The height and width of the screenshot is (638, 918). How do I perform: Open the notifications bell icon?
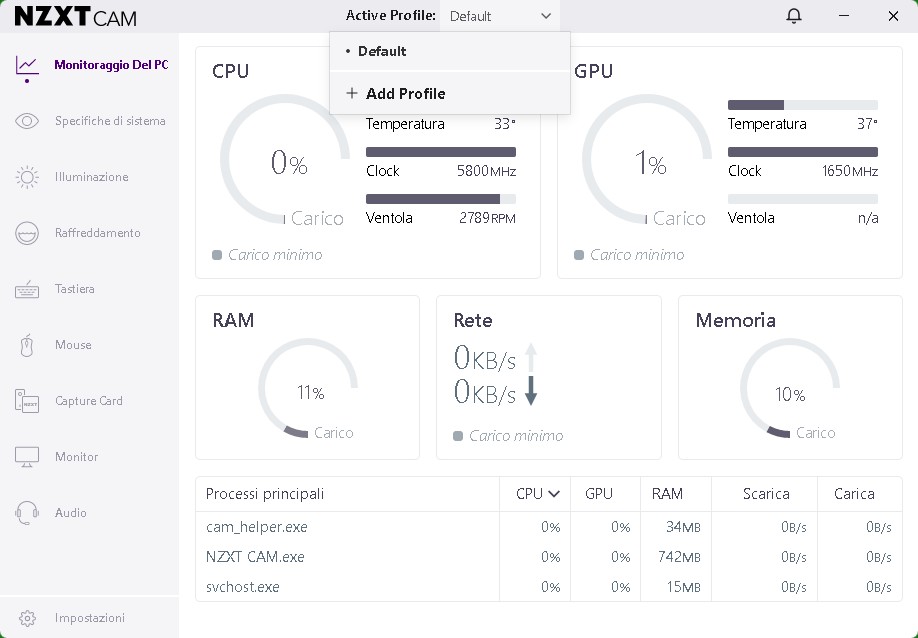794,16
